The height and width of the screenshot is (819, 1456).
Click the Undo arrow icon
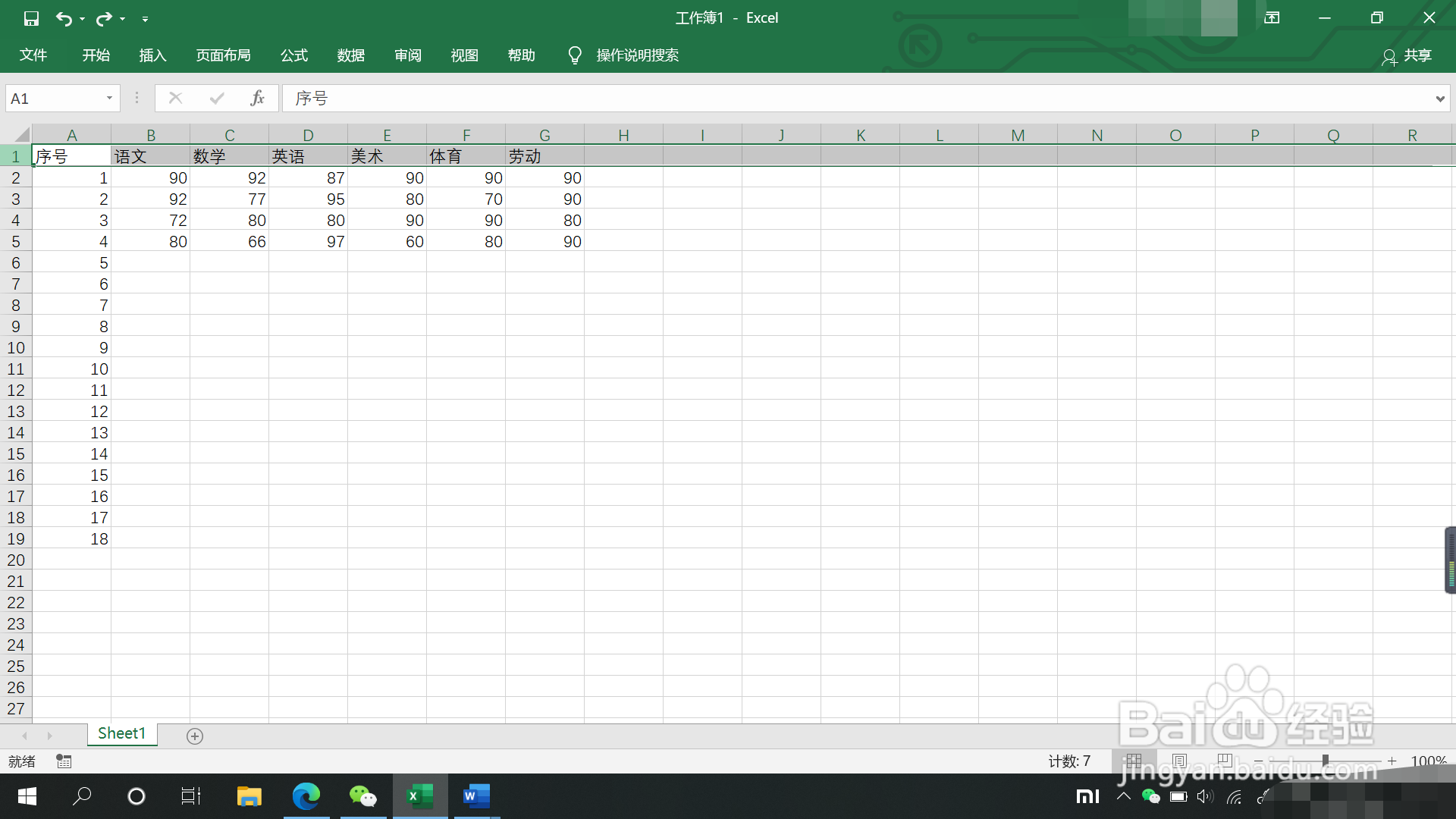tap(64, 18)
